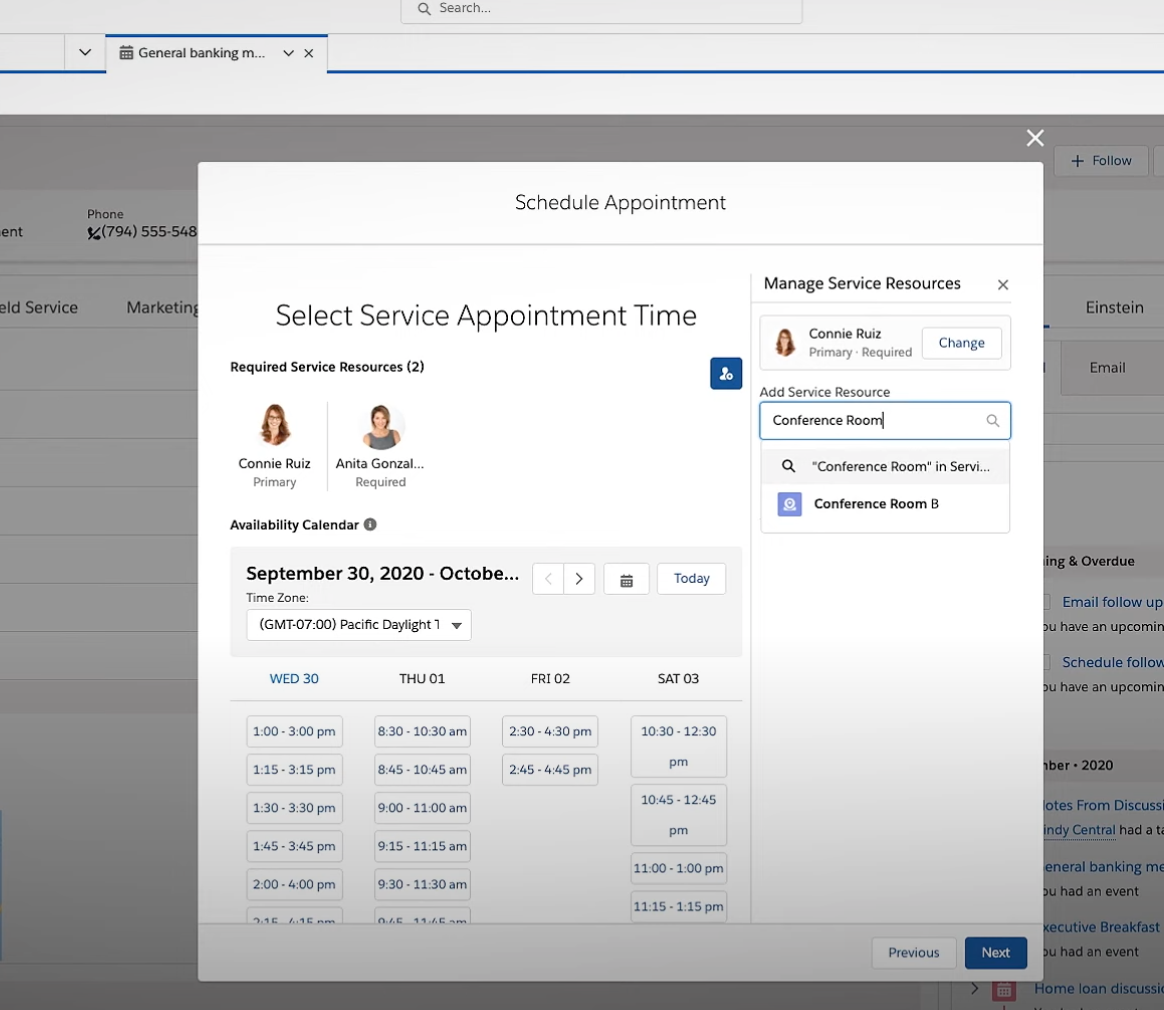Expand the Home loan discussion entry
Screen dimensions: 1164x1010
pyautogui.click(x=975, y=989)
